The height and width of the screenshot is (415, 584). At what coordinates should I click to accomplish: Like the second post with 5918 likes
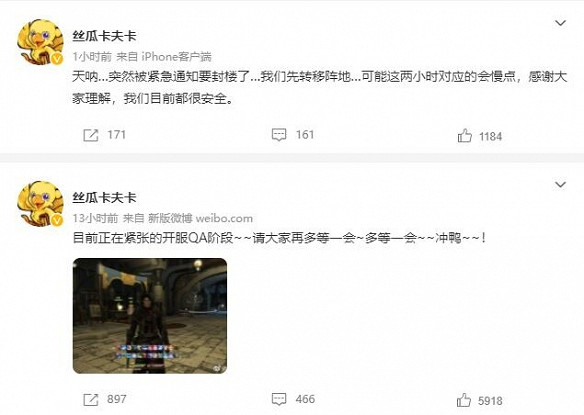click(x=464, y=400)
